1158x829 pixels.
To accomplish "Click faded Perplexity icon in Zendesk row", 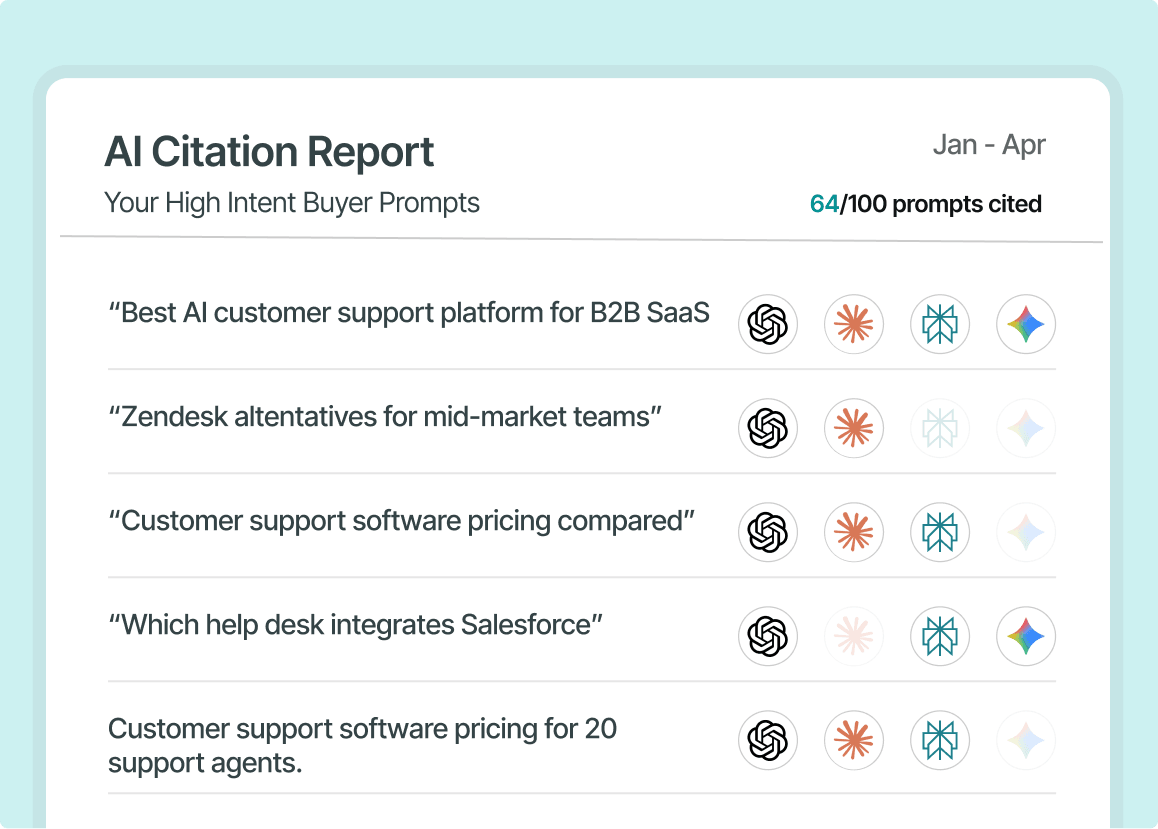I will pyautogui.click(x=939, y=428).
